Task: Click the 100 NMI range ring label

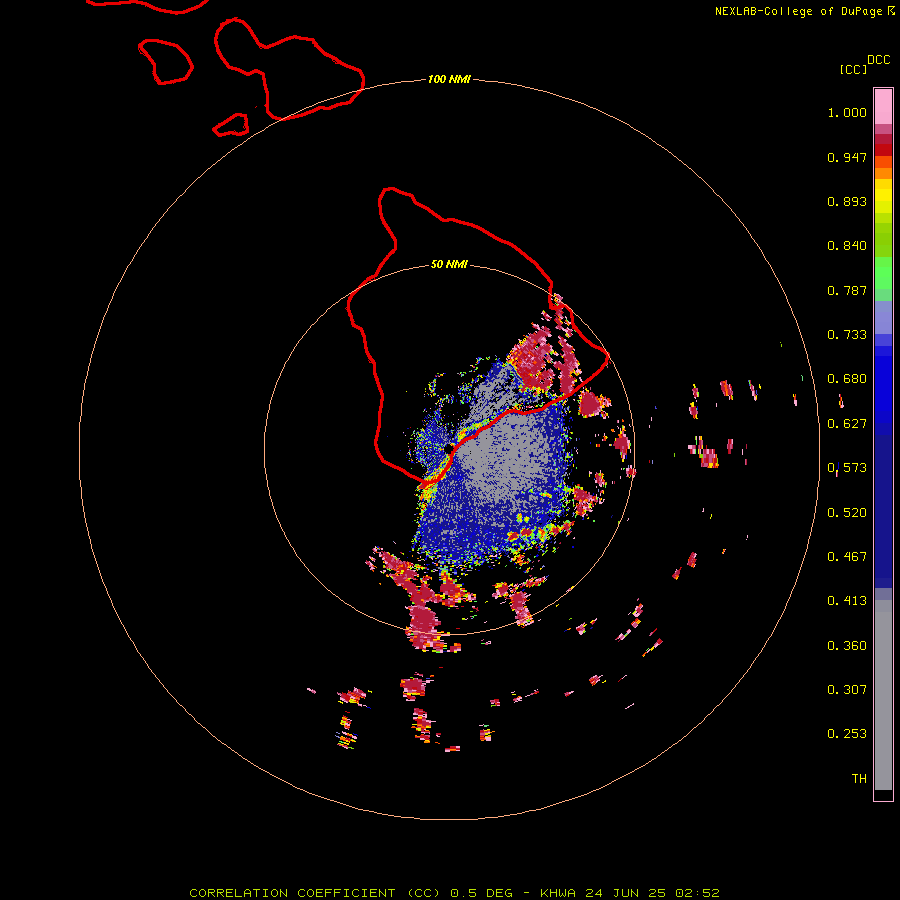Action: [x=449, y=79]
